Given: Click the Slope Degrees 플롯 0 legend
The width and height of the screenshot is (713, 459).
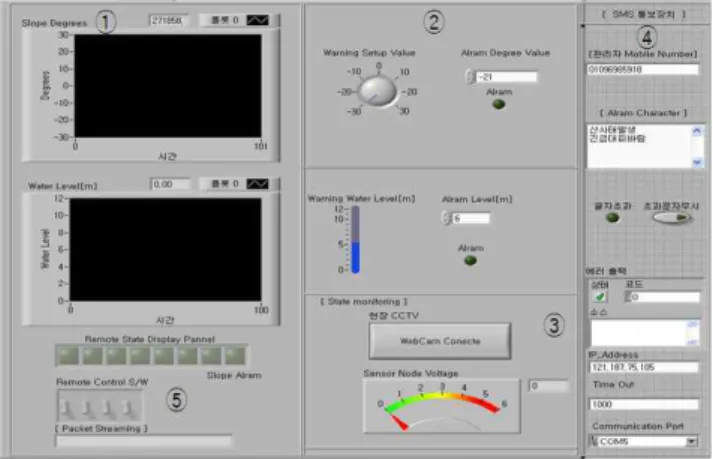Looking at the screenshot, I should click(x=225, y=20).
